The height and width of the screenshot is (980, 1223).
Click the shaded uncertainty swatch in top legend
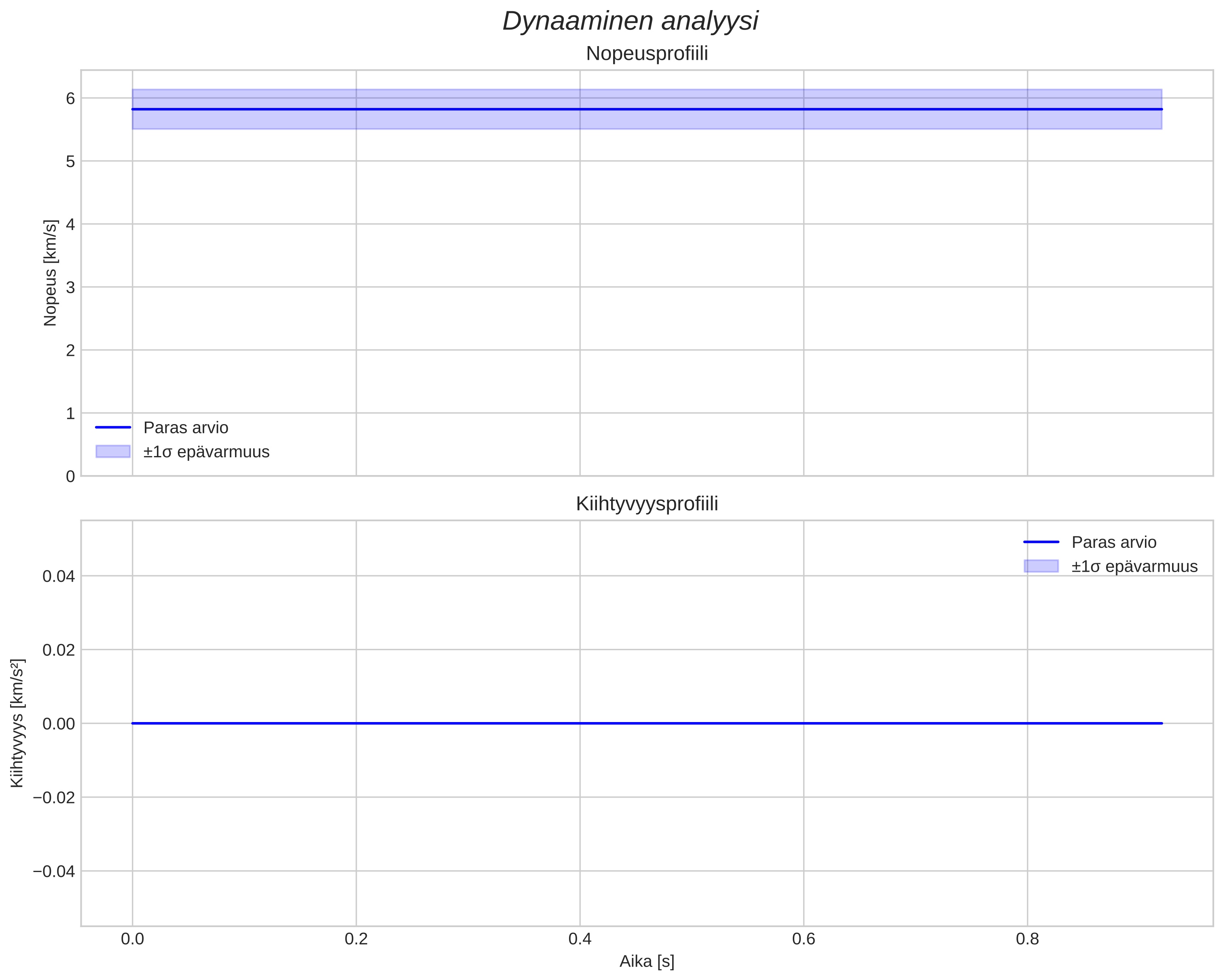click(113, 452)
